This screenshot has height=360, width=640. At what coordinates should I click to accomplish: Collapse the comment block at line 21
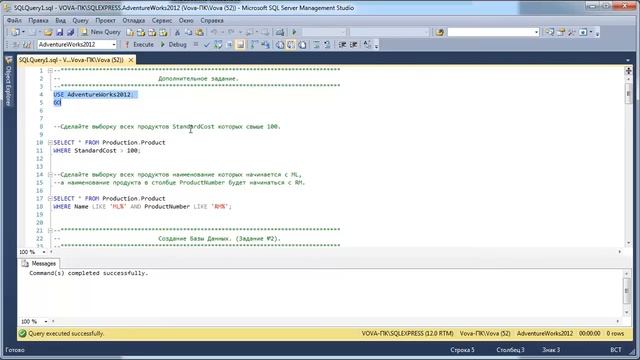pyautogui.click(x=50, y=231)
